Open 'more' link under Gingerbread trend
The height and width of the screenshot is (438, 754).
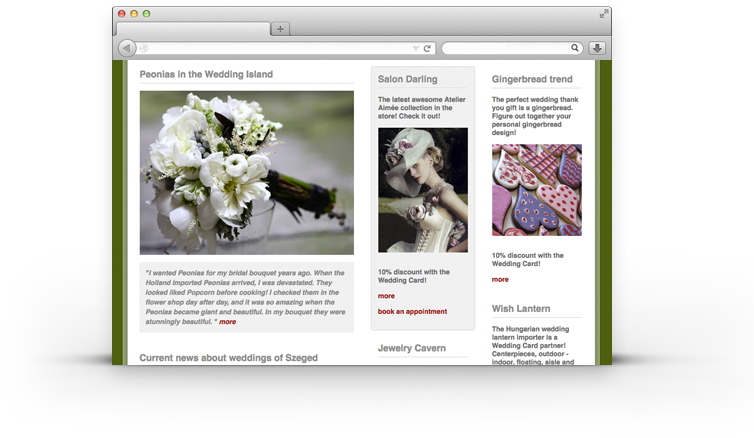coord(500,280)
